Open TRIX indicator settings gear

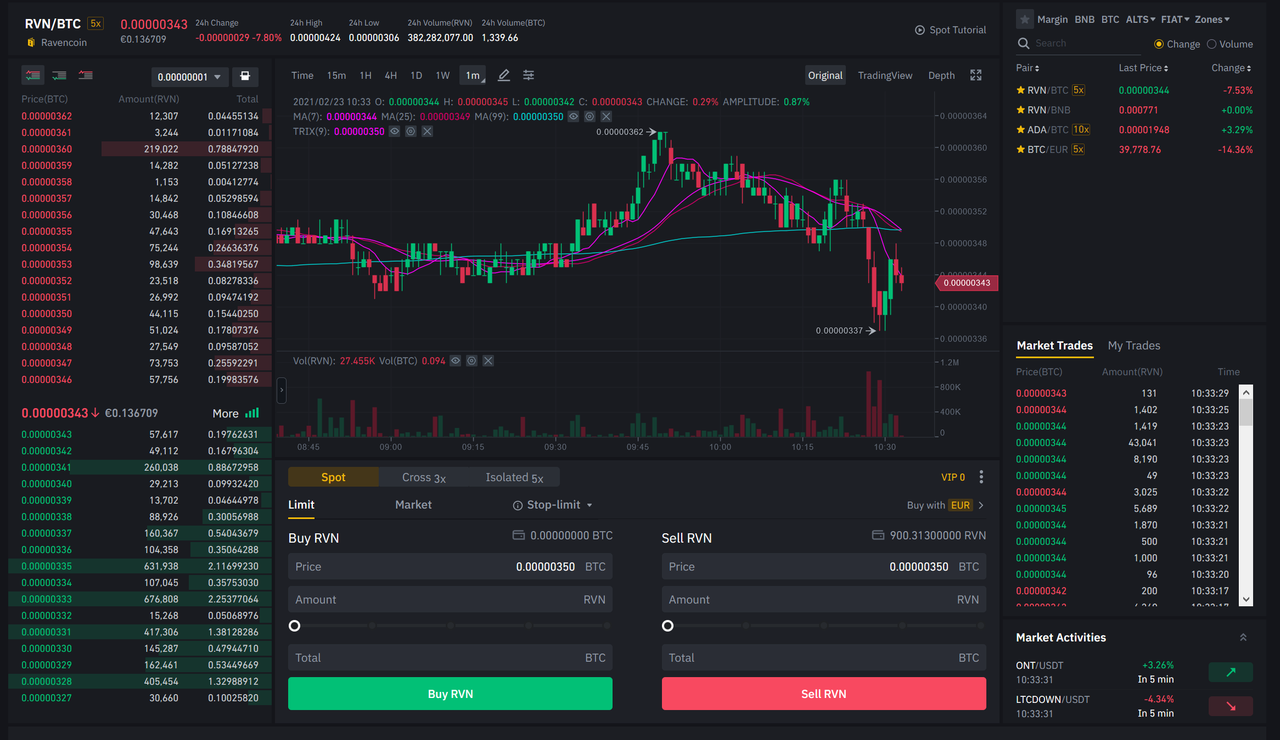pyautogui.click(x=411, y=132)
